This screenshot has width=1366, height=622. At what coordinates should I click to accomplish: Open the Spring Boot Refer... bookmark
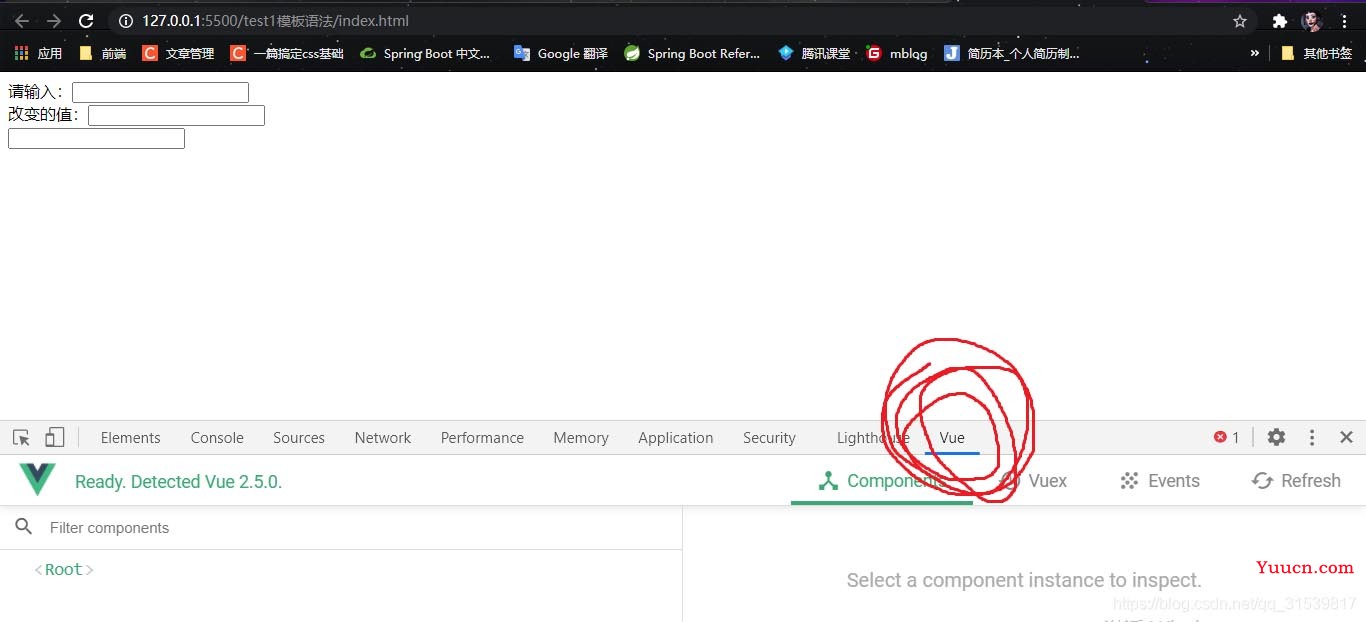pyautogui.click(x=692, y=53)
